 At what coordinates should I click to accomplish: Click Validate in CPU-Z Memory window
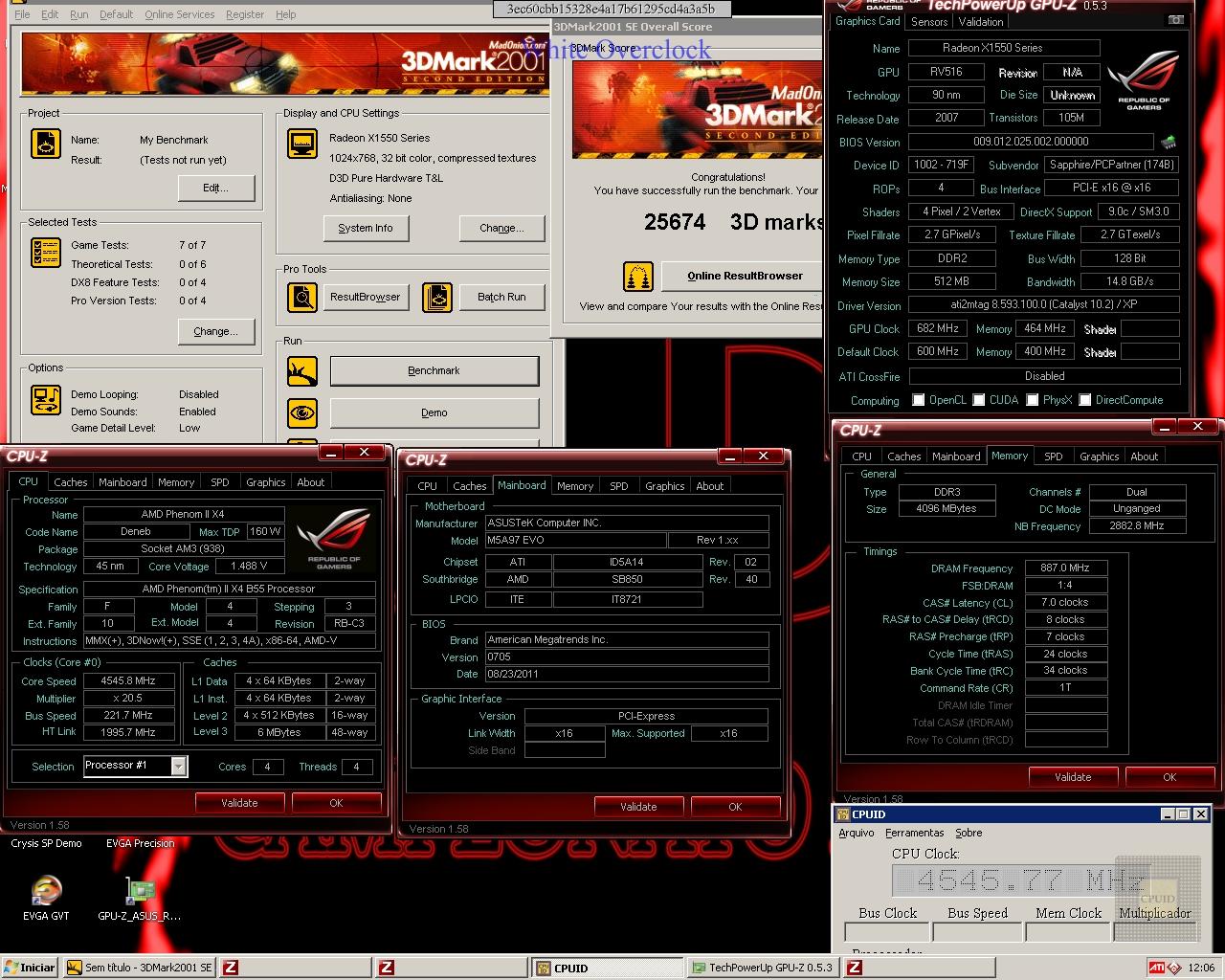pos(1073,777)
